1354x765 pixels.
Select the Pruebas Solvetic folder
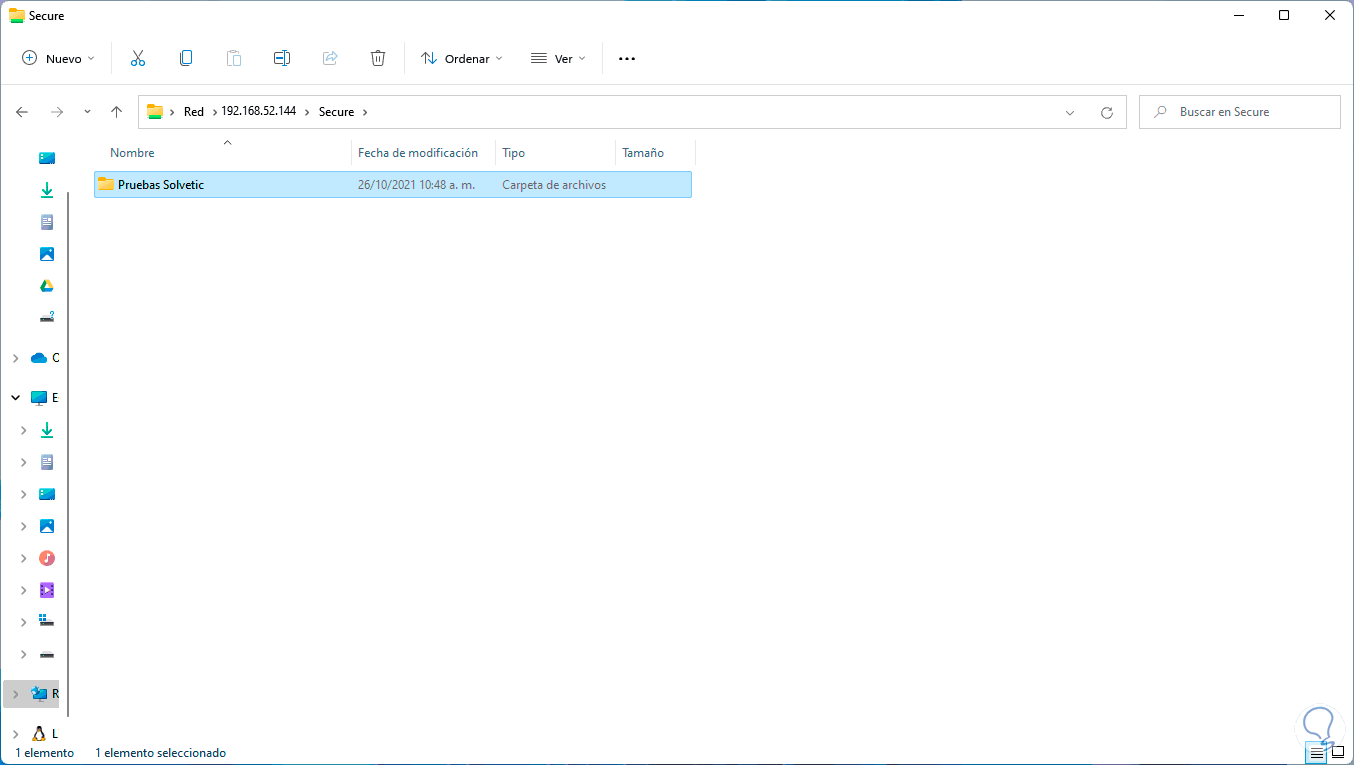click(x=393, y=184)
